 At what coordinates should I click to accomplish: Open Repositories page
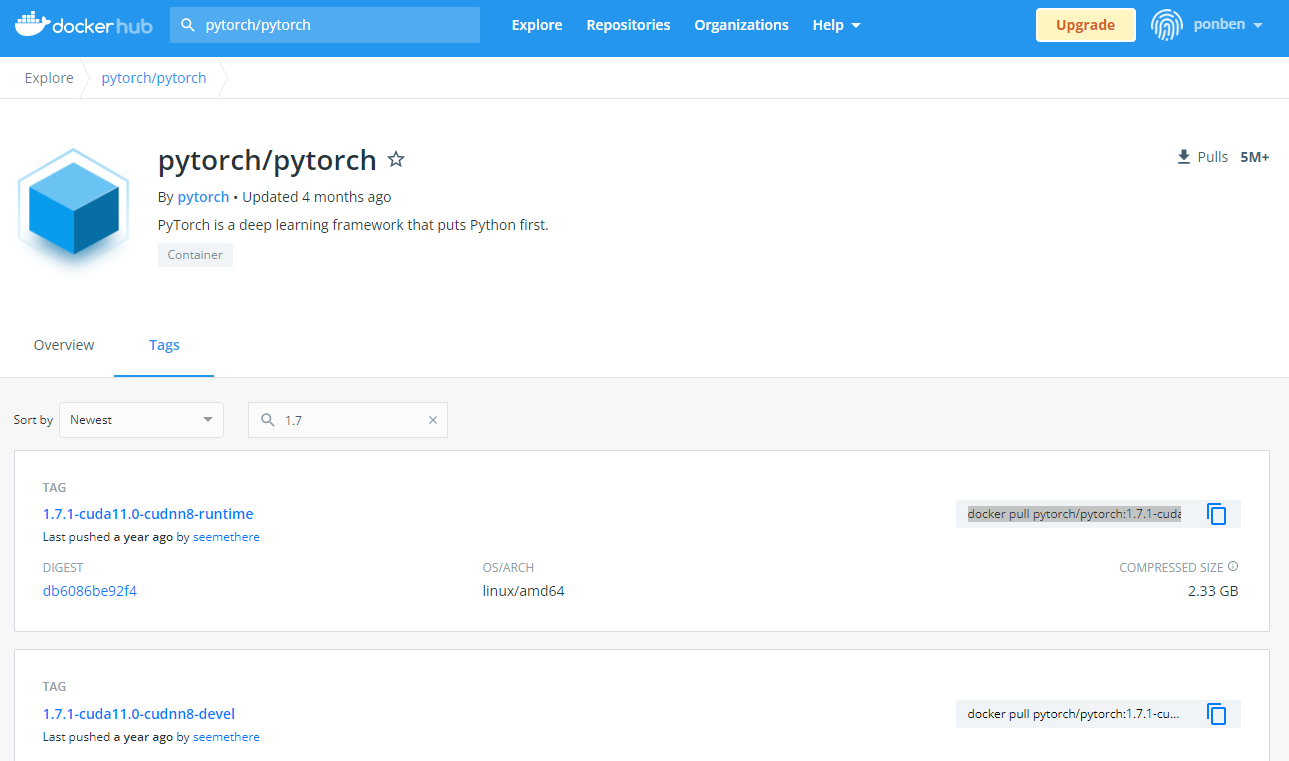[x=628, y=25]
